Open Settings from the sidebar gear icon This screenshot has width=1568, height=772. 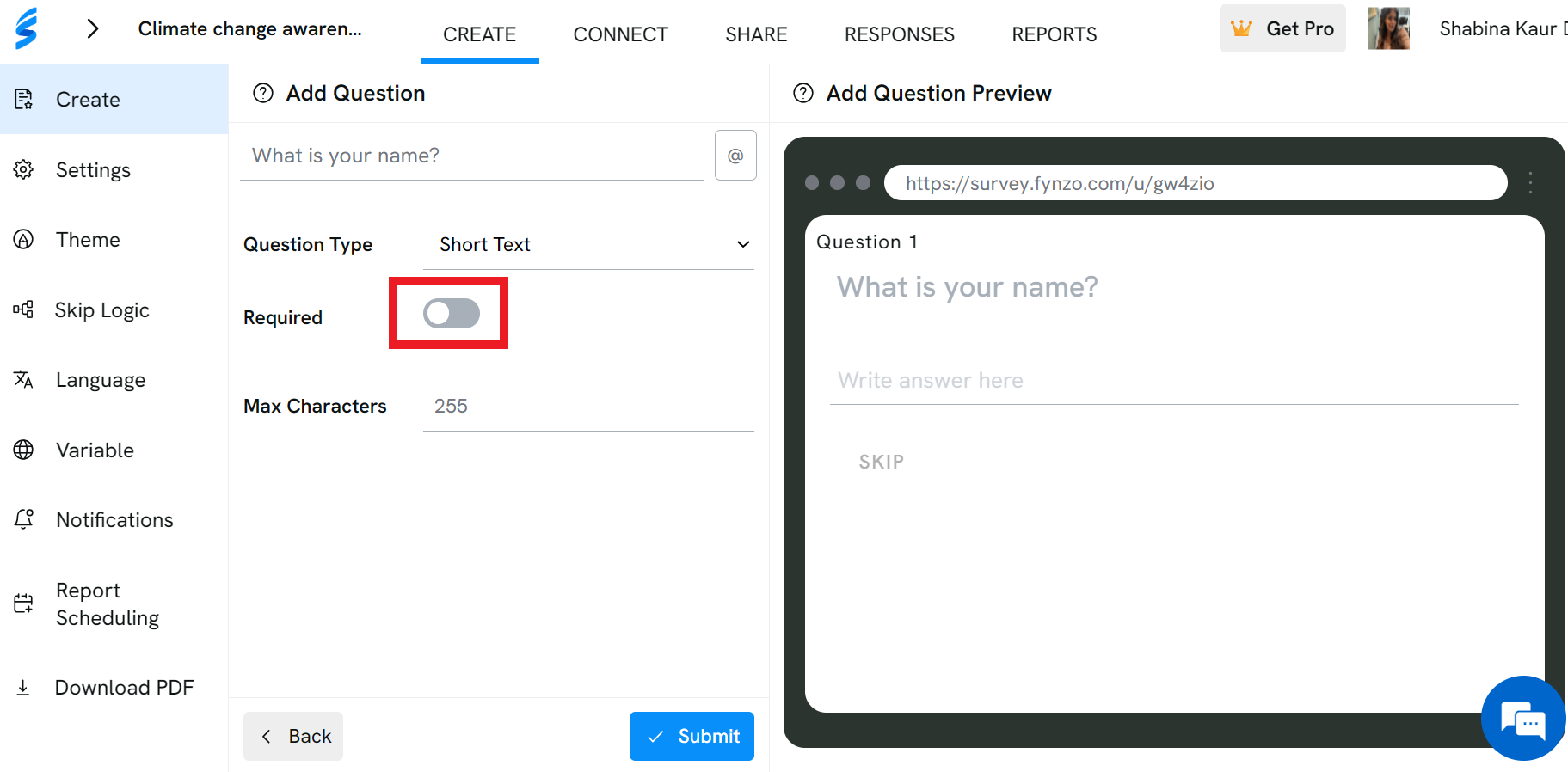pyautogui.click(x=24, y=169)
